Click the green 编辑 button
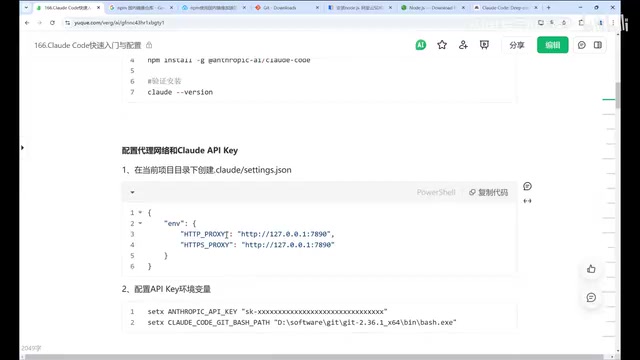 pyautogui.click(x=553, y=45)
